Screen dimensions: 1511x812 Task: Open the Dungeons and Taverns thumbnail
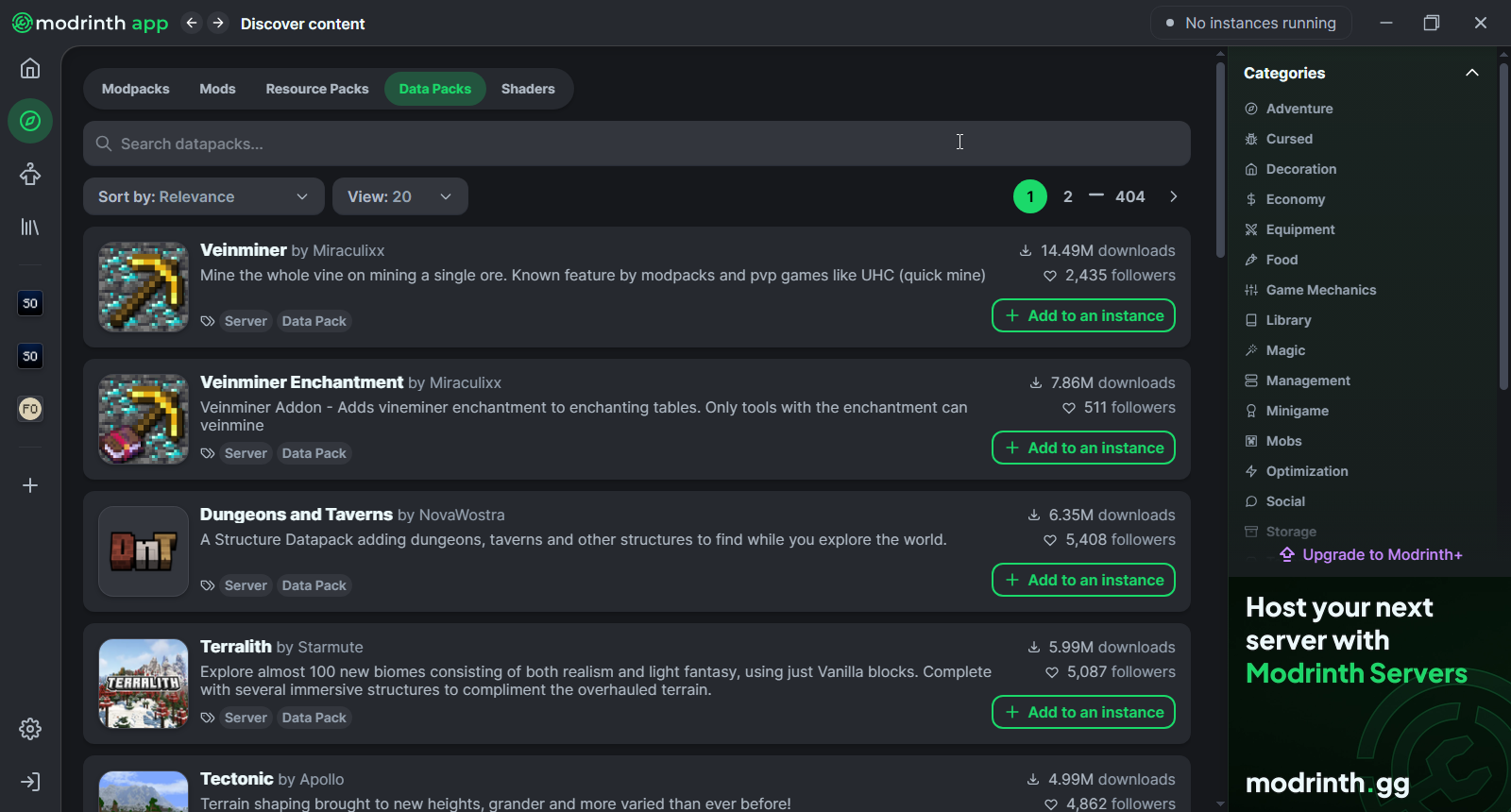[144, 551]
